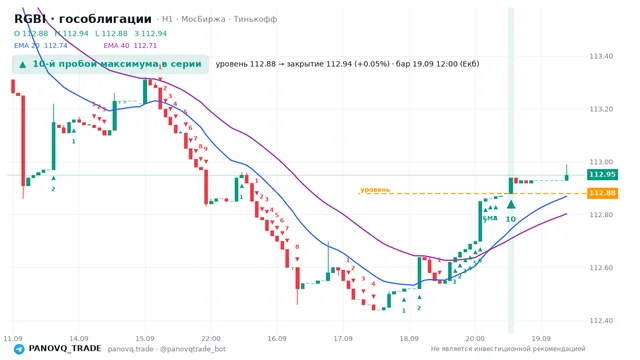Image resolution: width=640 pixels, height=360 pixels.
Task: Click the 17.09 date axis label
Action: tap(343, 339)
